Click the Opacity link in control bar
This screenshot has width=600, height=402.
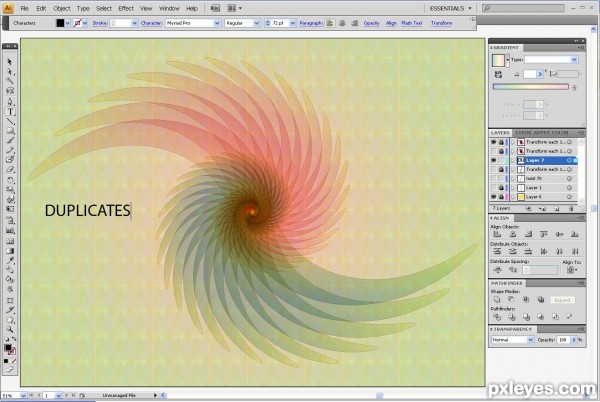[x=371, y=23]
